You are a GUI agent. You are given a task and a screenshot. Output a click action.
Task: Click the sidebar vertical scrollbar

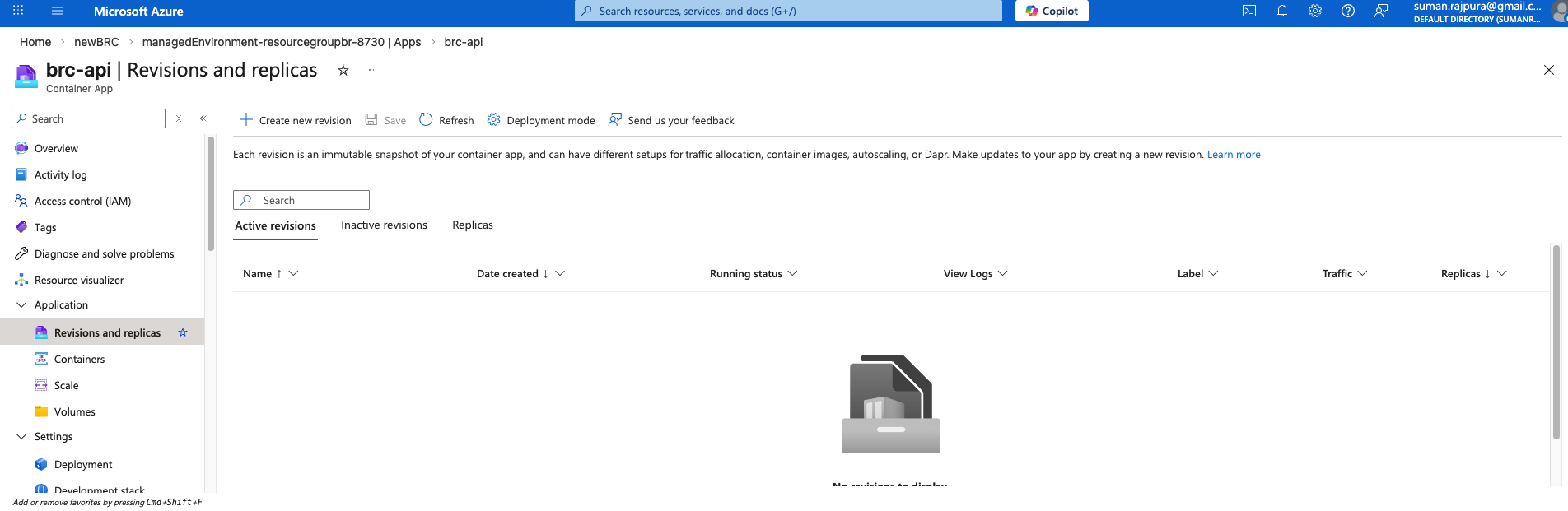pos(211,193)
